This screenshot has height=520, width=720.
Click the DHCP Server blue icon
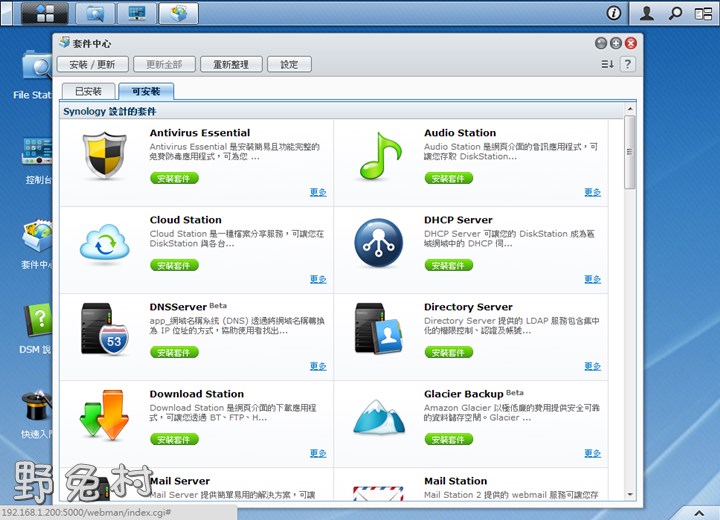(x=379, y=243)
